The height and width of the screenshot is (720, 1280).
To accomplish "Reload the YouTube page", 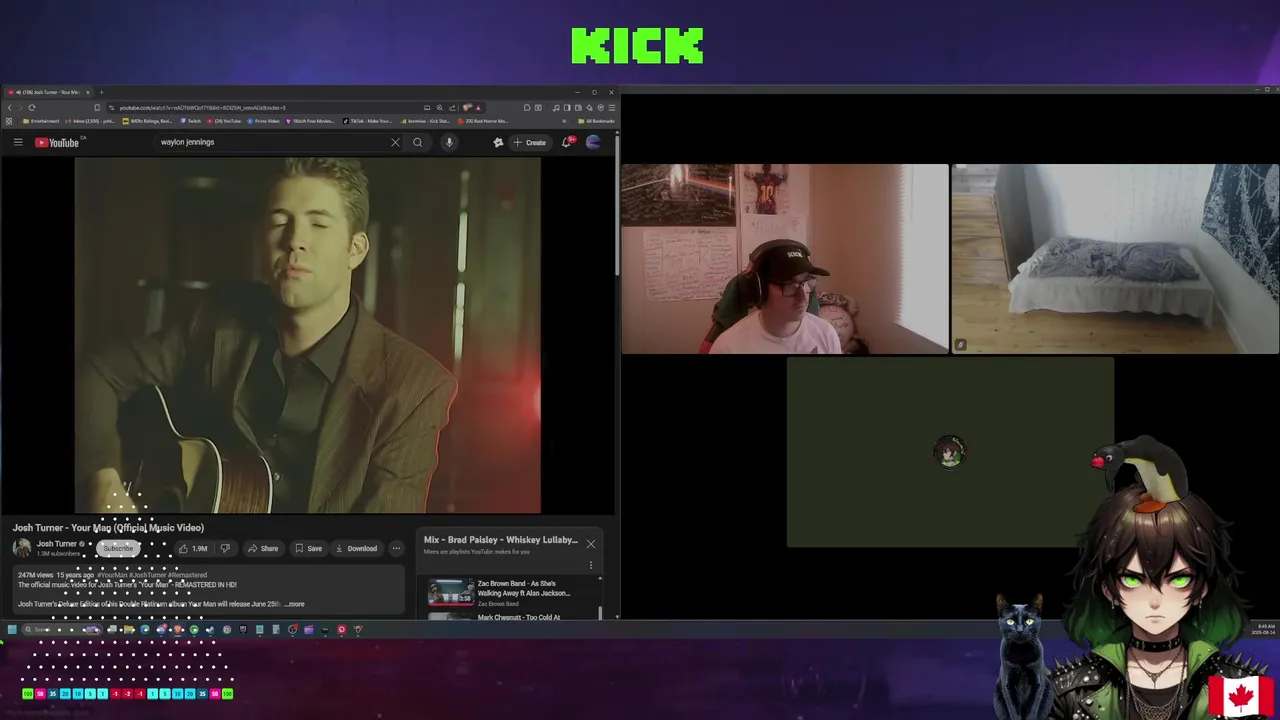I will coord(32,107).
